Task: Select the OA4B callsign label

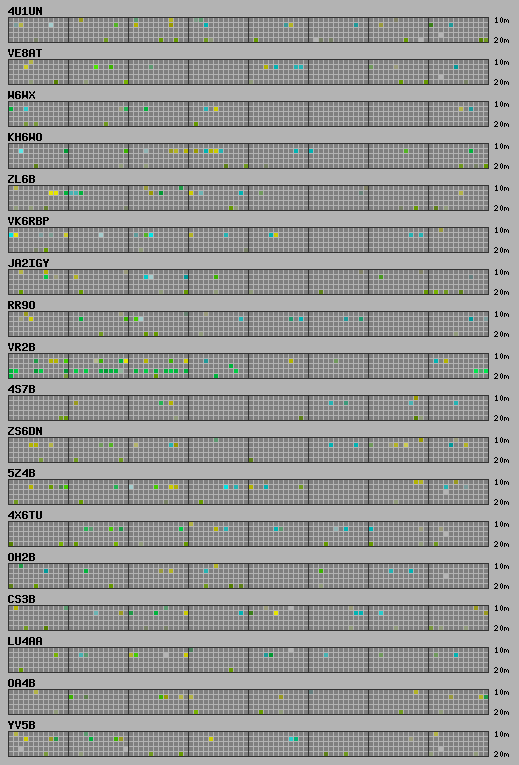Action: pyautogui.click(x=21, y=683)
